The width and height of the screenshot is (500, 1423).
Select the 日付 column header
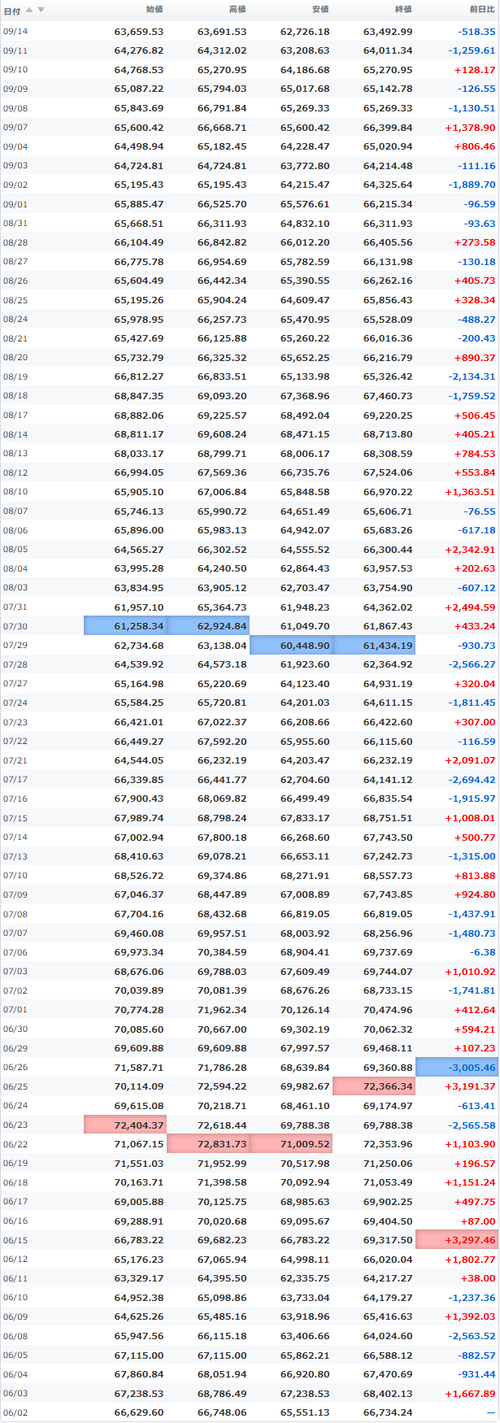10,9
